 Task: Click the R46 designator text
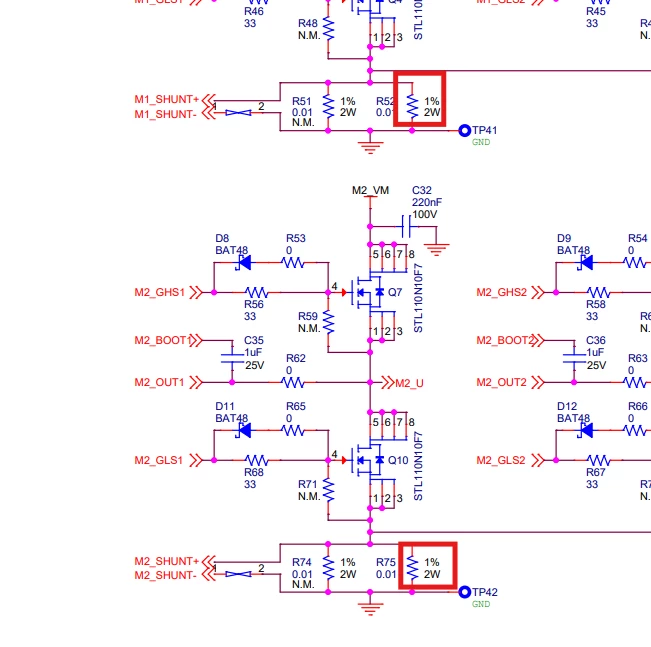254,11
